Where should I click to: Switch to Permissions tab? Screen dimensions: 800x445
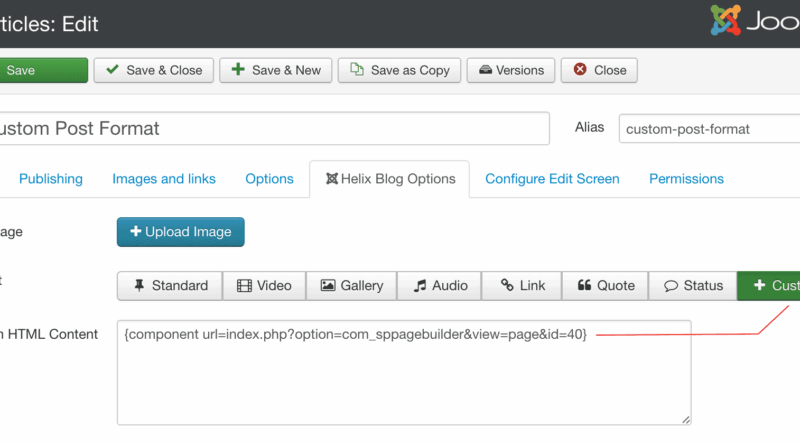click(686, 179)
